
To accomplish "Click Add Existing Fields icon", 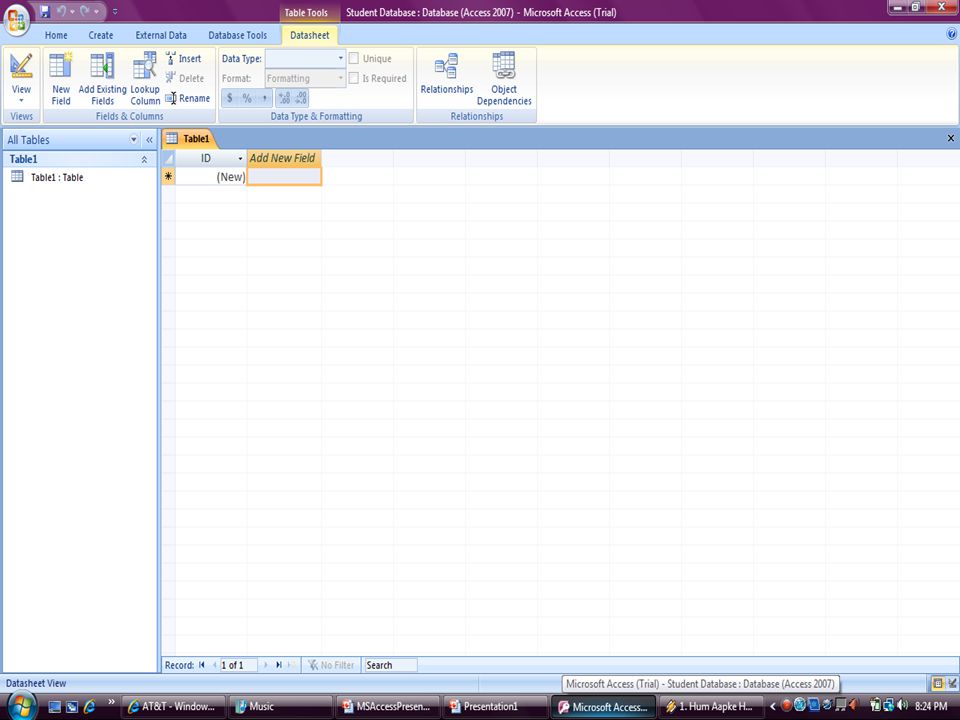I will click(102, 65).
